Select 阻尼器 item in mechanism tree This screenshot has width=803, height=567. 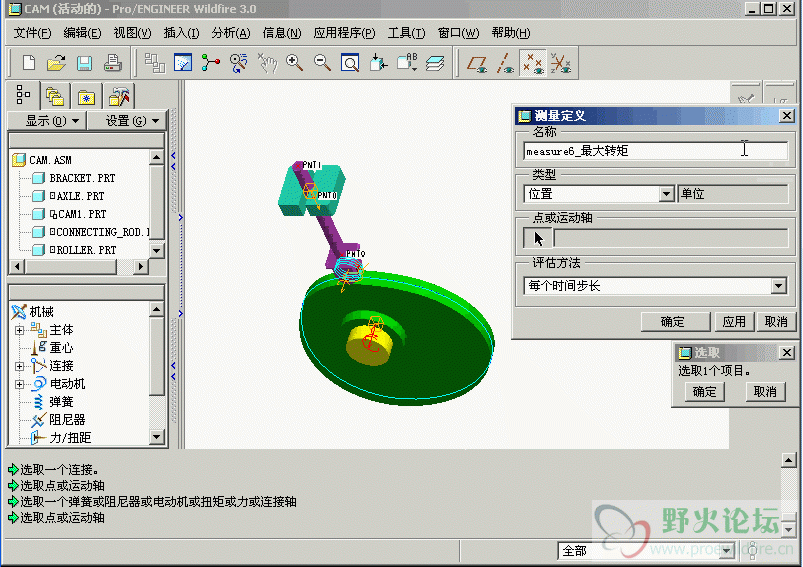[x=67, y=419]
